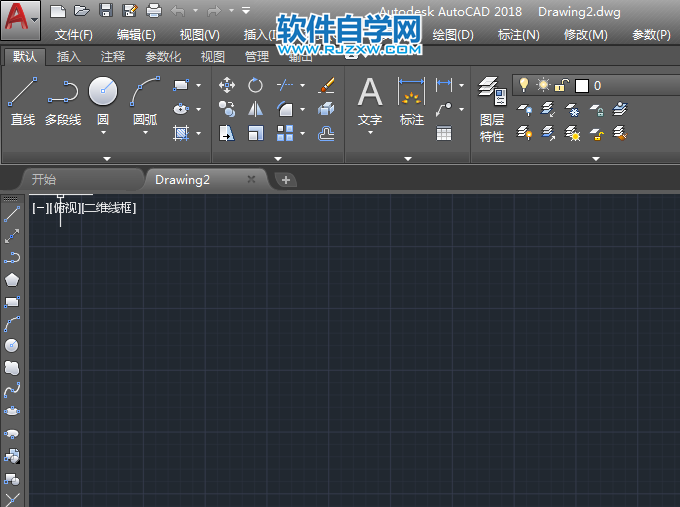Toggle the layer lightbulb on/off icon
The height and width of the screenshot is (507, 680).
[x=522, y=85]
